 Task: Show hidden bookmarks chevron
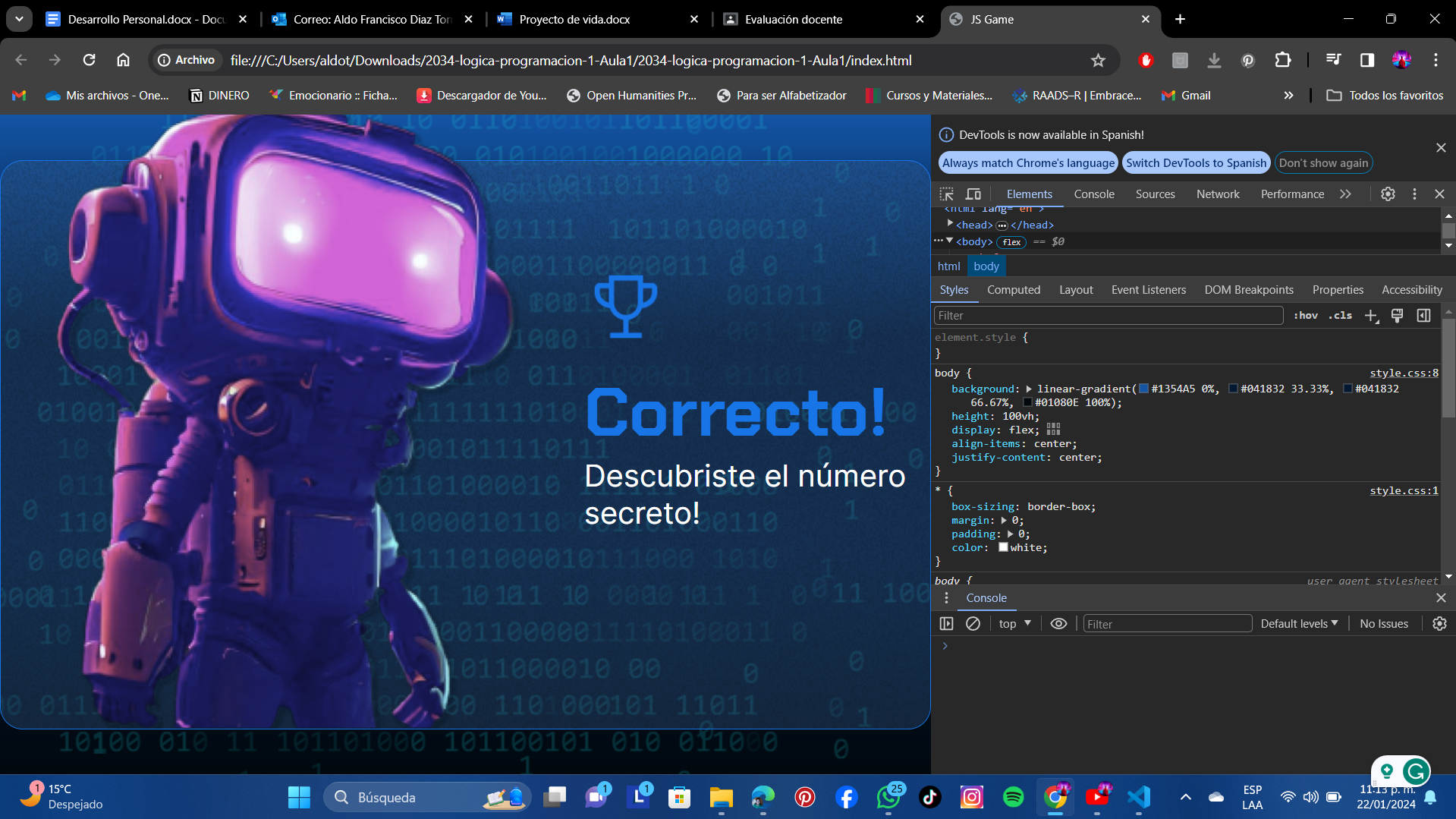[x=1288, y=96]
